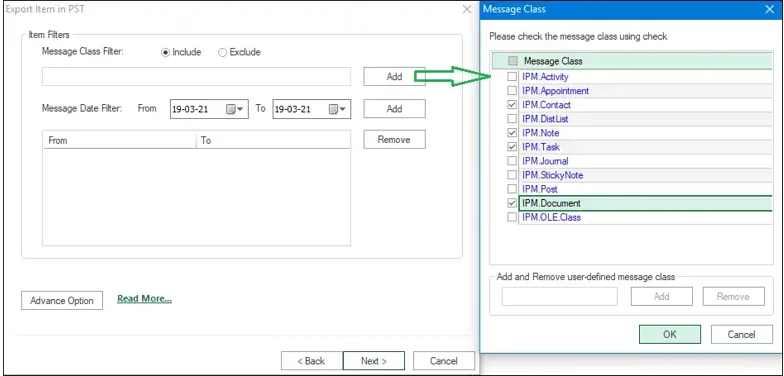Check the IPM.Appointment checkbox
This screenshot has width=784, height=376.
click(512, 90)
